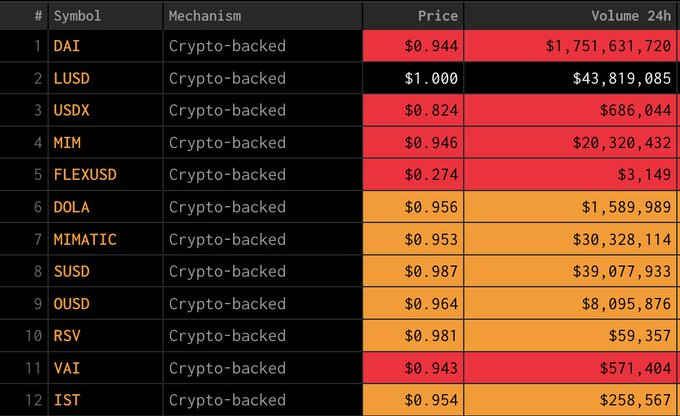Image resolution: width=680 pixels, height=416 pixels.
Task: Select LUSD's $43,819,085 volume cell
Action: 570,79
